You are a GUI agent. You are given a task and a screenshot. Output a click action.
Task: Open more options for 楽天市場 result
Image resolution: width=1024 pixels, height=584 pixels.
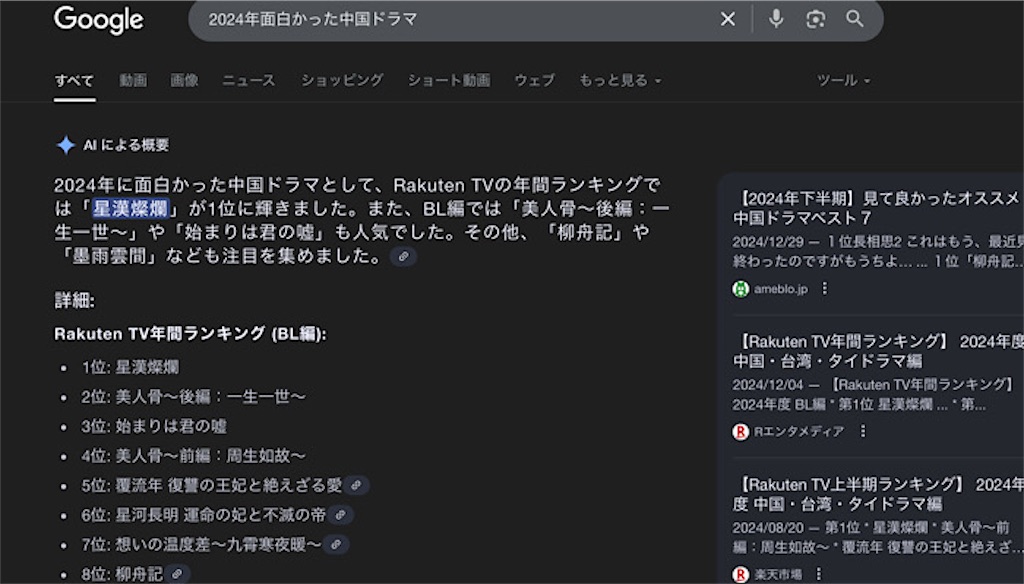[819, 574]
